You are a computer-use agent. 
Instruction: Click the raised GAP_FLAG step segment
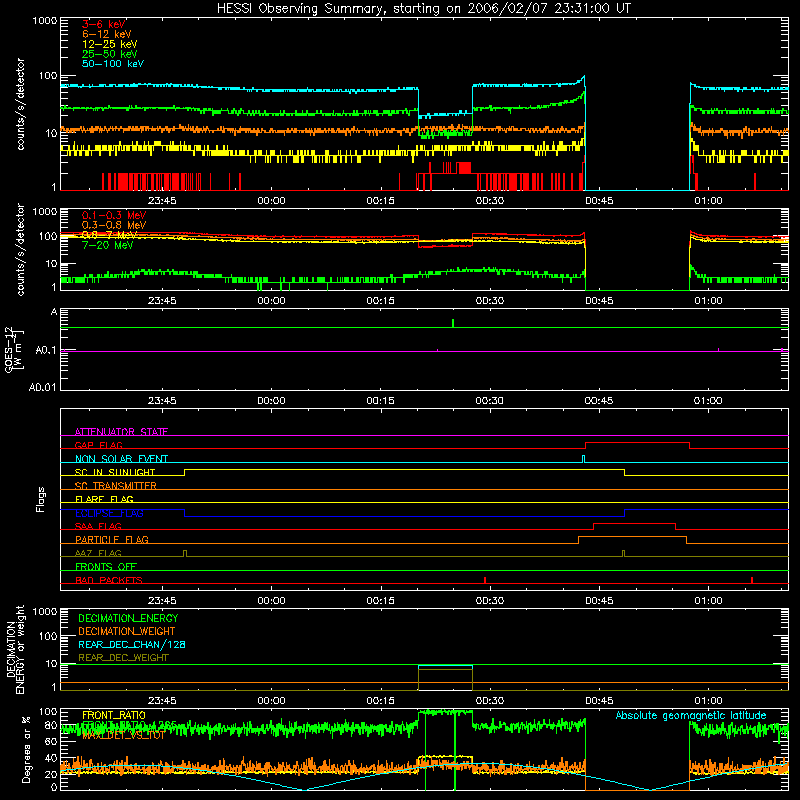(637, 443)
